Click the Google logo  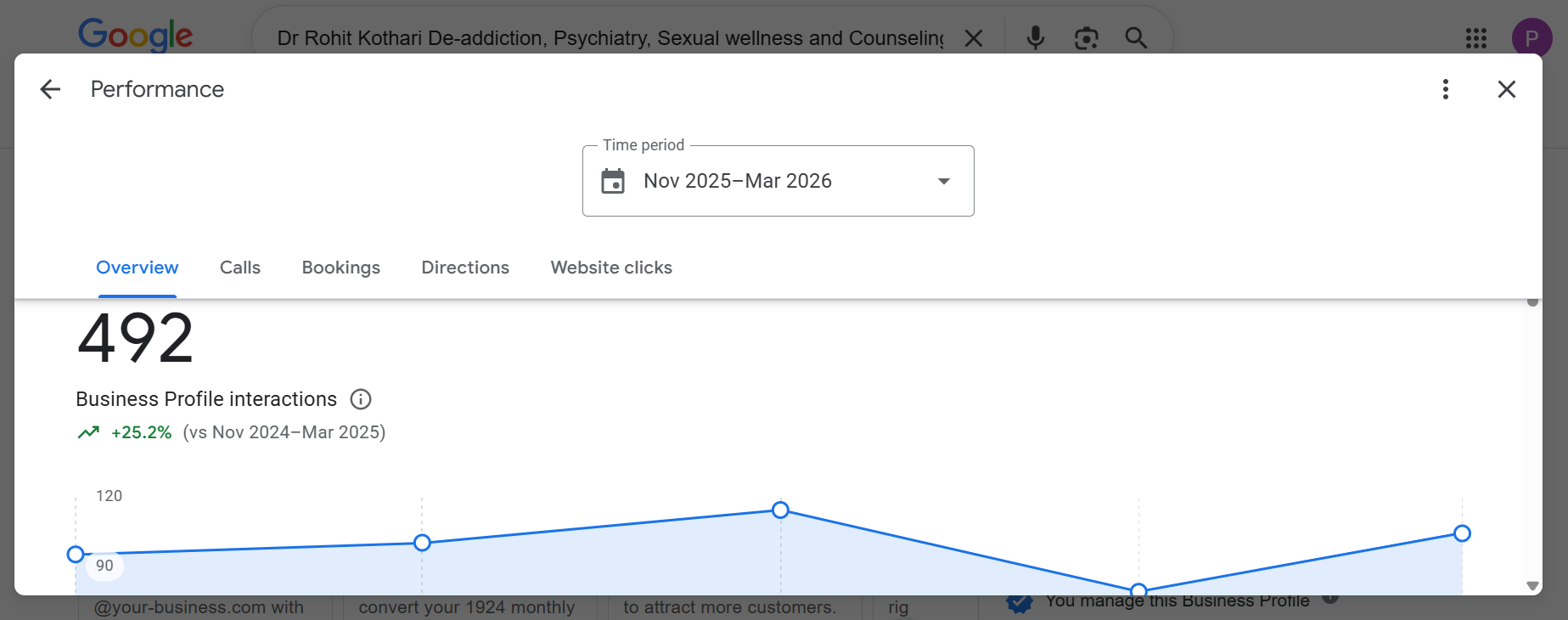point(136,36)
